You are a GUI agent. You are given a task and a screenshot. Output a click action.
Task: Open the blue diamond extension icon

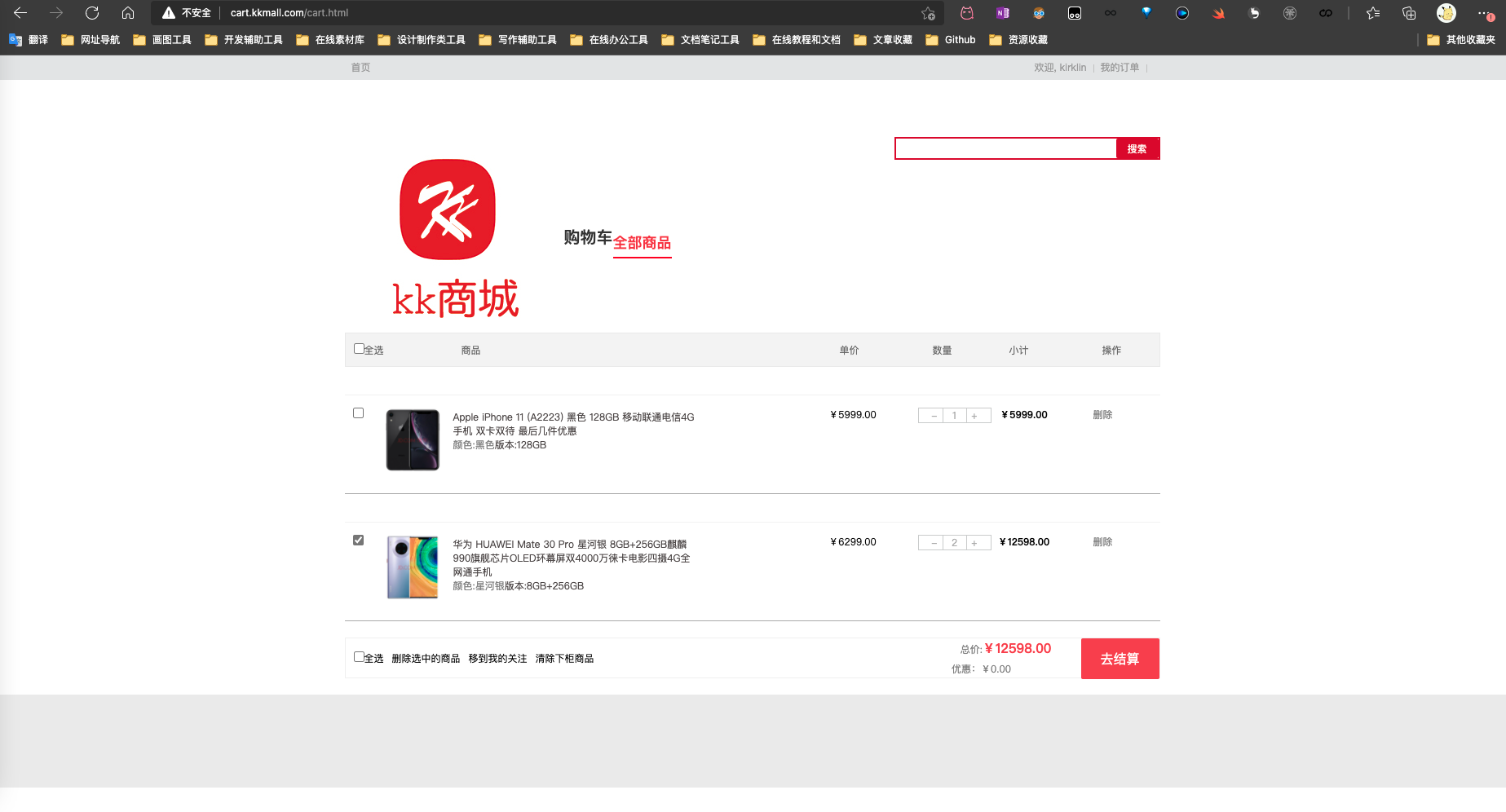point(1146,13)
